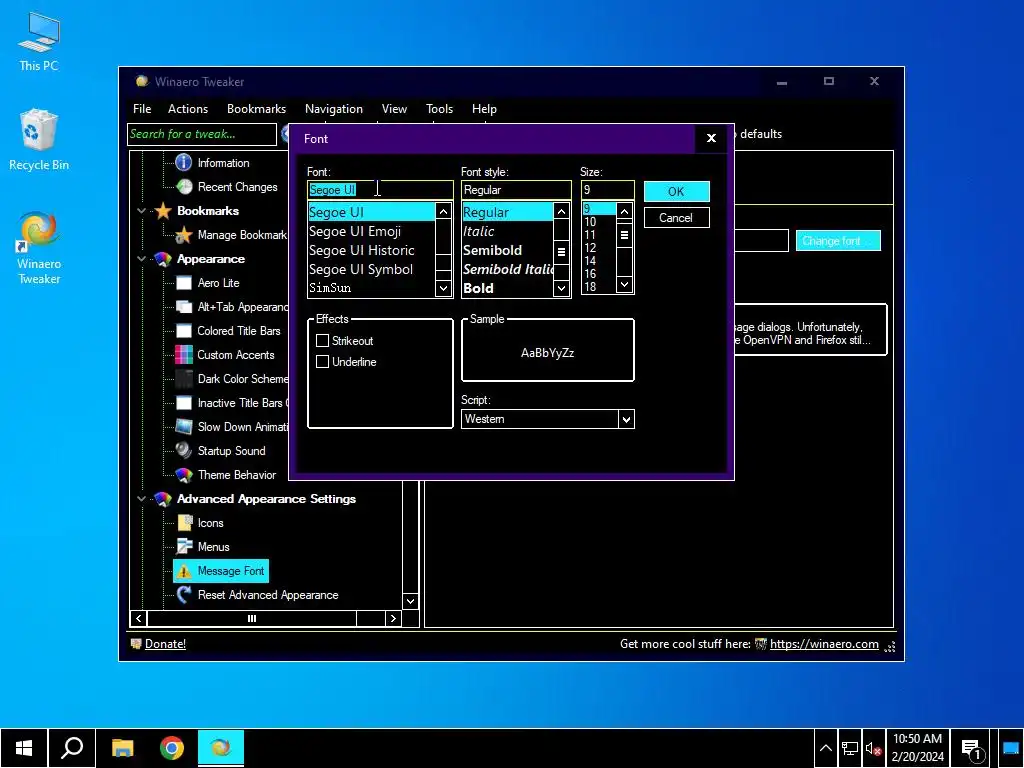The height and width of the screenshot is (768, 1024).
Task: Click the Size list scrollbar thumb
Action: click(x=624, y=234)
